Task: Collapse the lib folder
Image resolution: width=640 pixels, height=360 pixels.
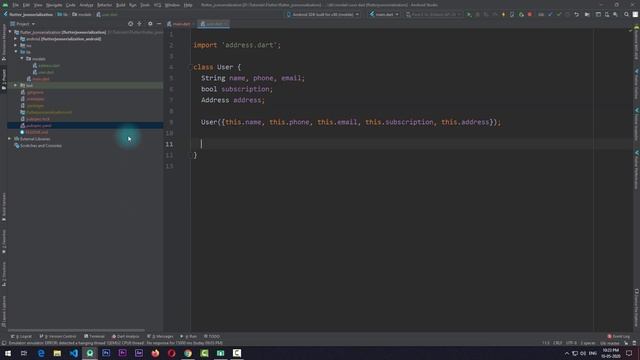Action: click(x=16, y=52)
